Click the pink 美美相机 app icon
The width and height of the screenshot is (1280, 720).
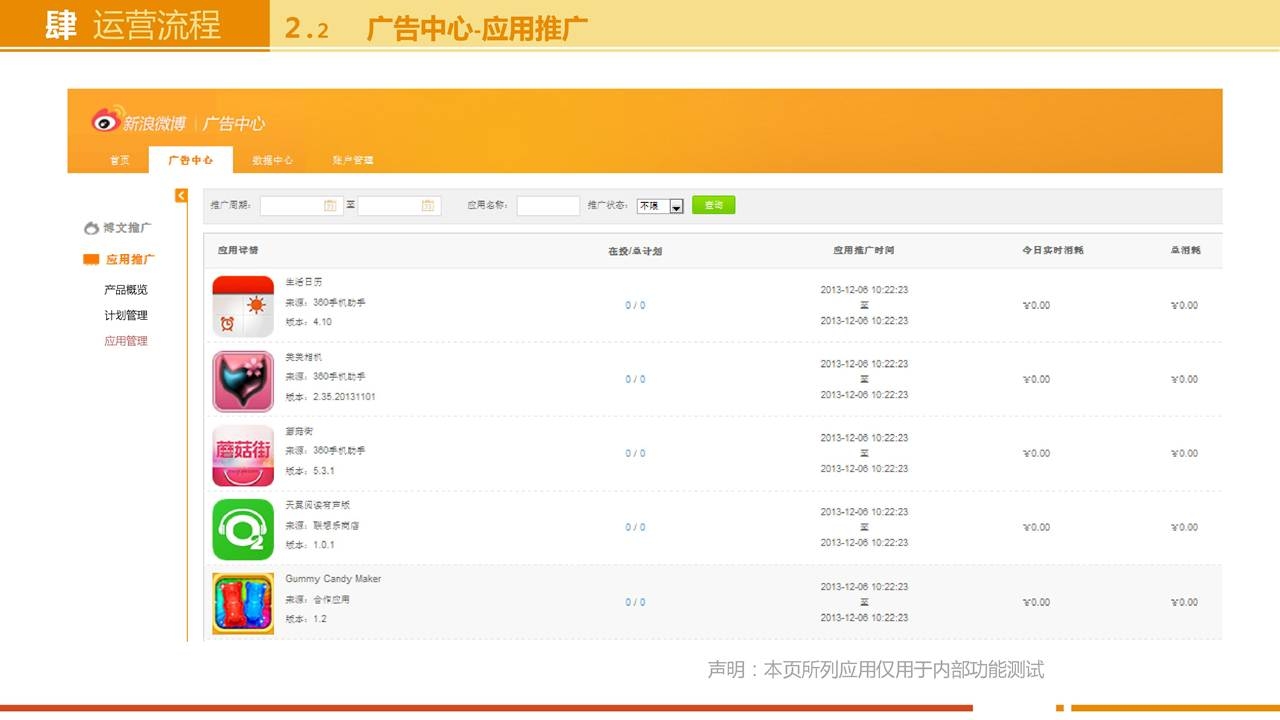(243, 381)
